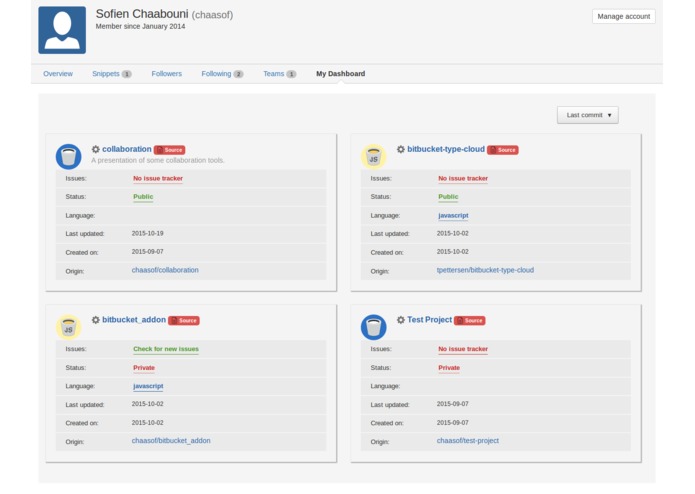
Task: Click the Private status in Test Project card
Action: [x=449, y=368]
